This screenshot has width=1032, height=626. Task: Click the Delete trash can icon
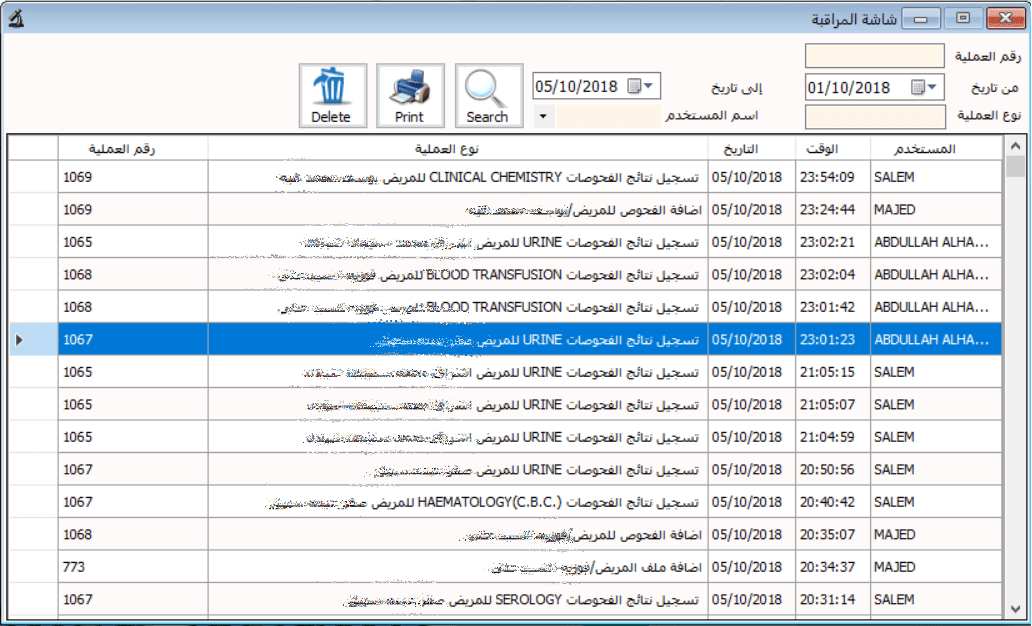(331, 88)
